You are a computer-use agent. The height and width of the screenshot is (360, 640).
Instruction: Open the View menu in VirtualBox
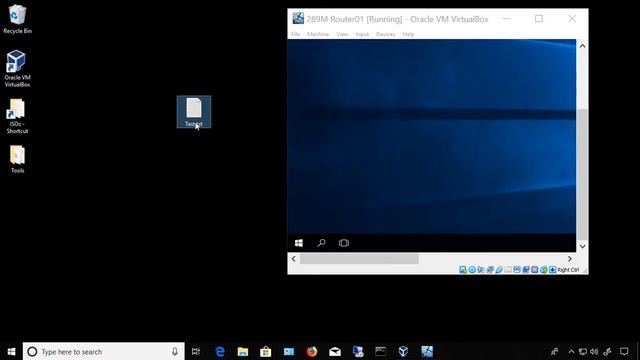342,34
